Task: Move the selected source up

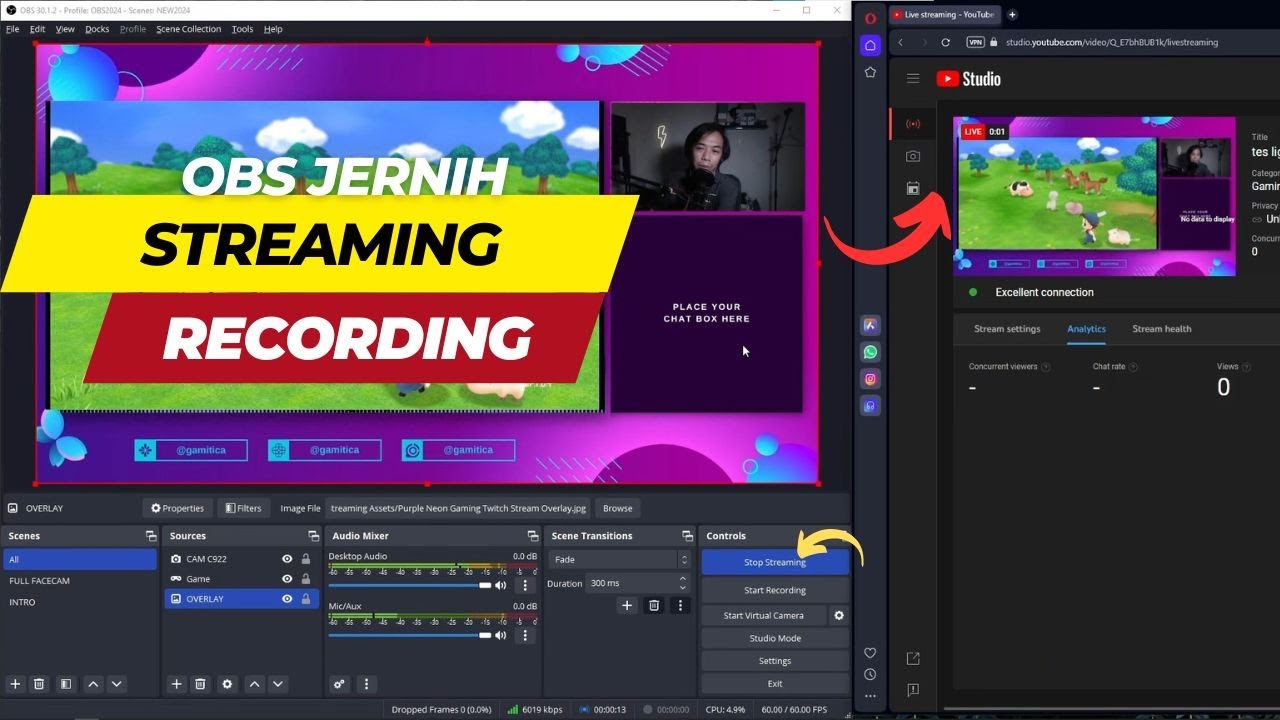Action: [x=254, y=684]
